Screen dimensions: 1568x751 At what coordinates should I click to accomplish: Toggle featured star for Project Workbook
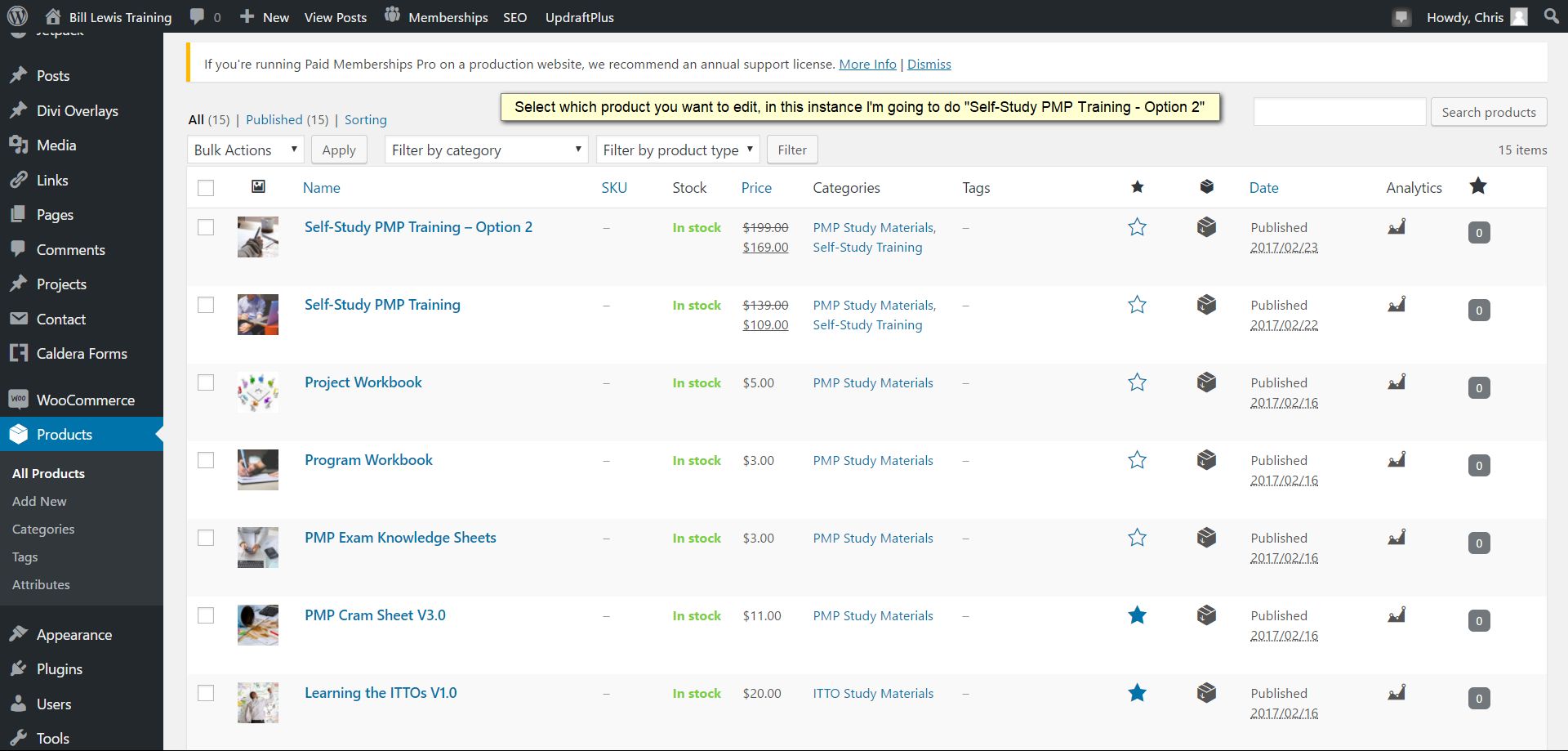(1137, 382)
